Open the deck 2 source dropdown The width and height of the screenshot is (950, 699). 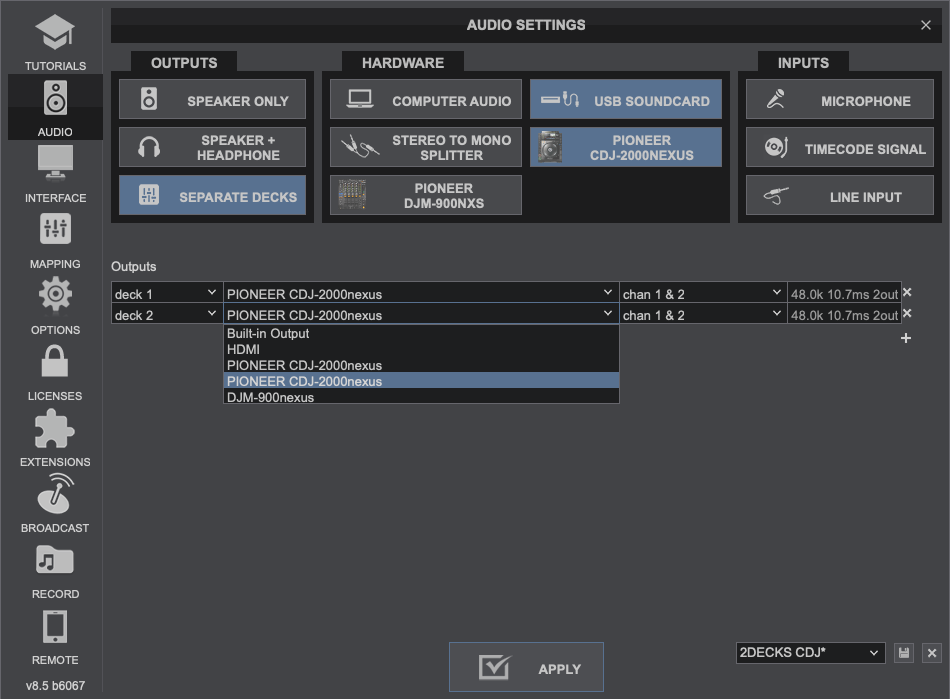coord(167,314)
